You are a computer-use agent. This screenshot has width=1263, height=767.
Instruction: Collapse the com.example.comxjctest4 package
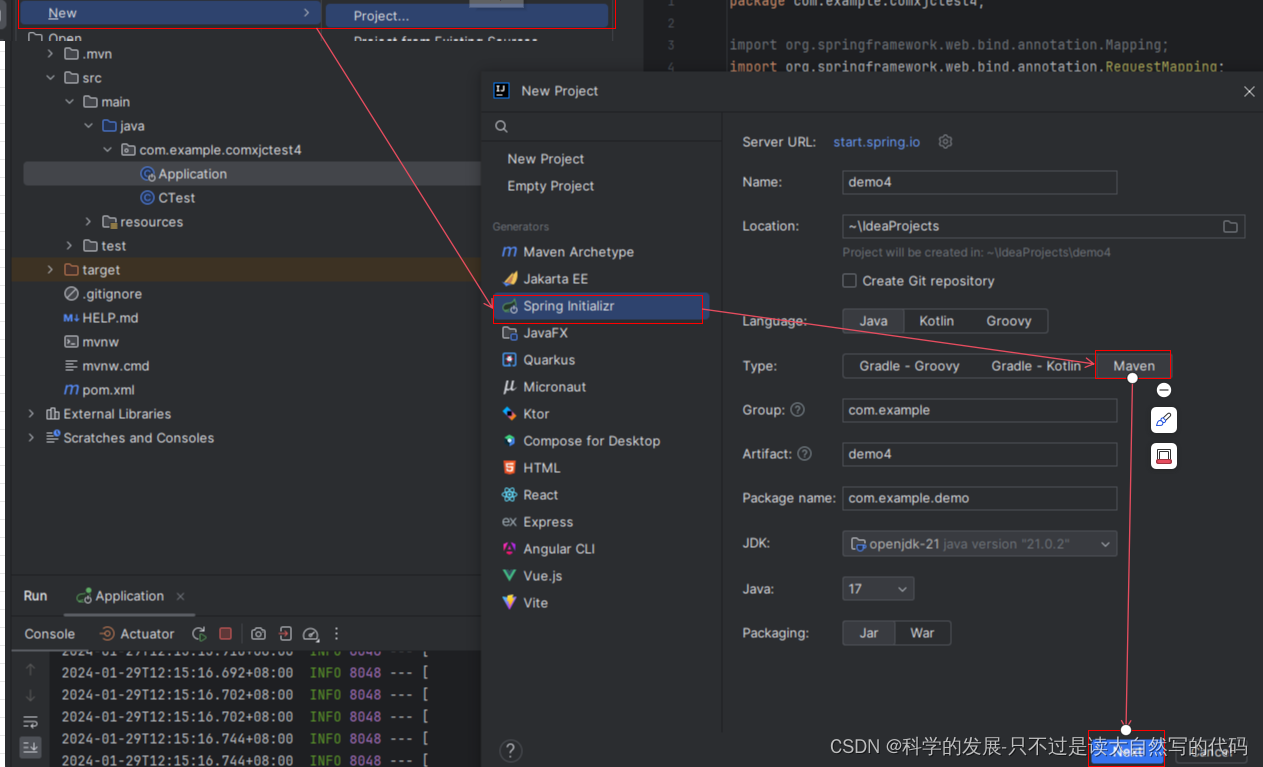click(108, 150)
